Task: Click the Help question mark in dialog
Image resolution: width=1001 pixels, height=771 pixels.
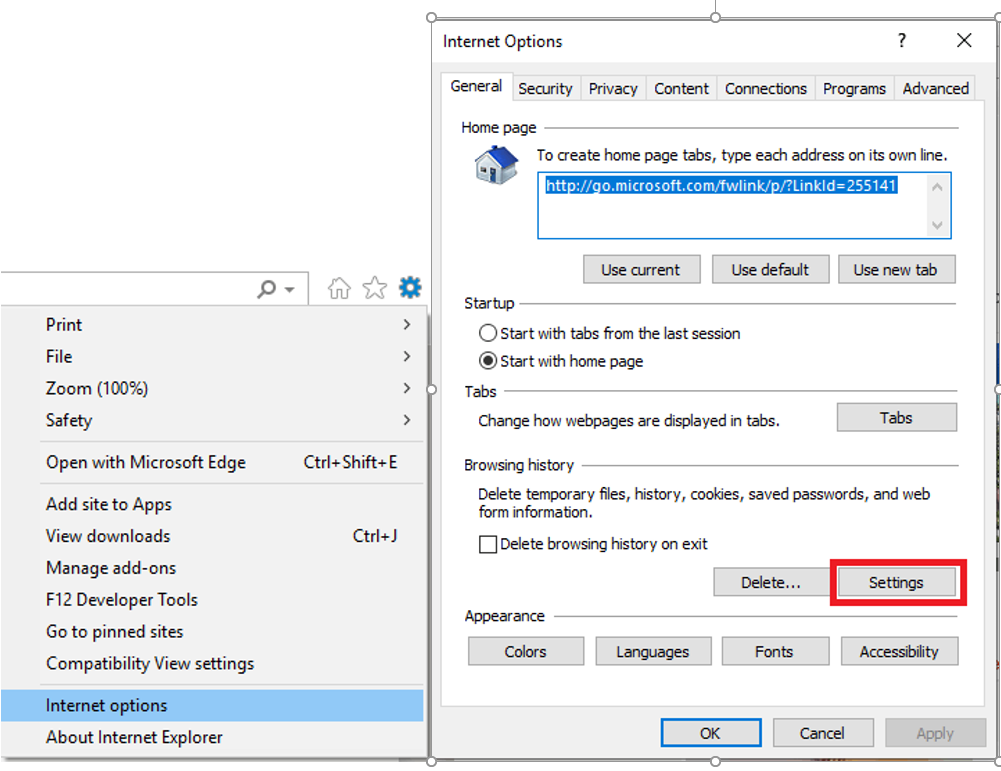Action: coord(901,41)
